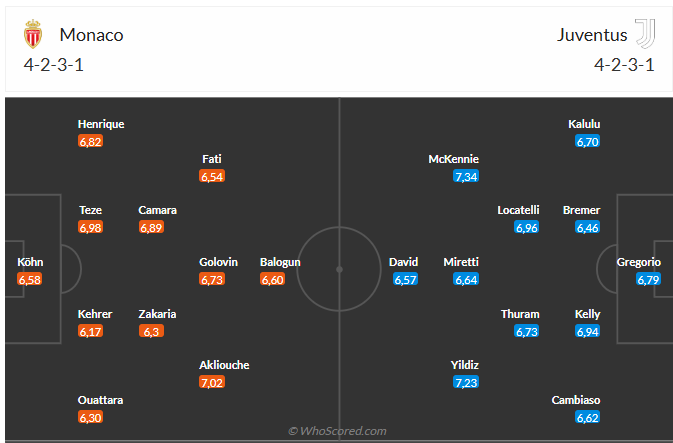
Task: Select Henrique's 6,82 rating badge
Action: pyautogui.click(x=90, y=141)
